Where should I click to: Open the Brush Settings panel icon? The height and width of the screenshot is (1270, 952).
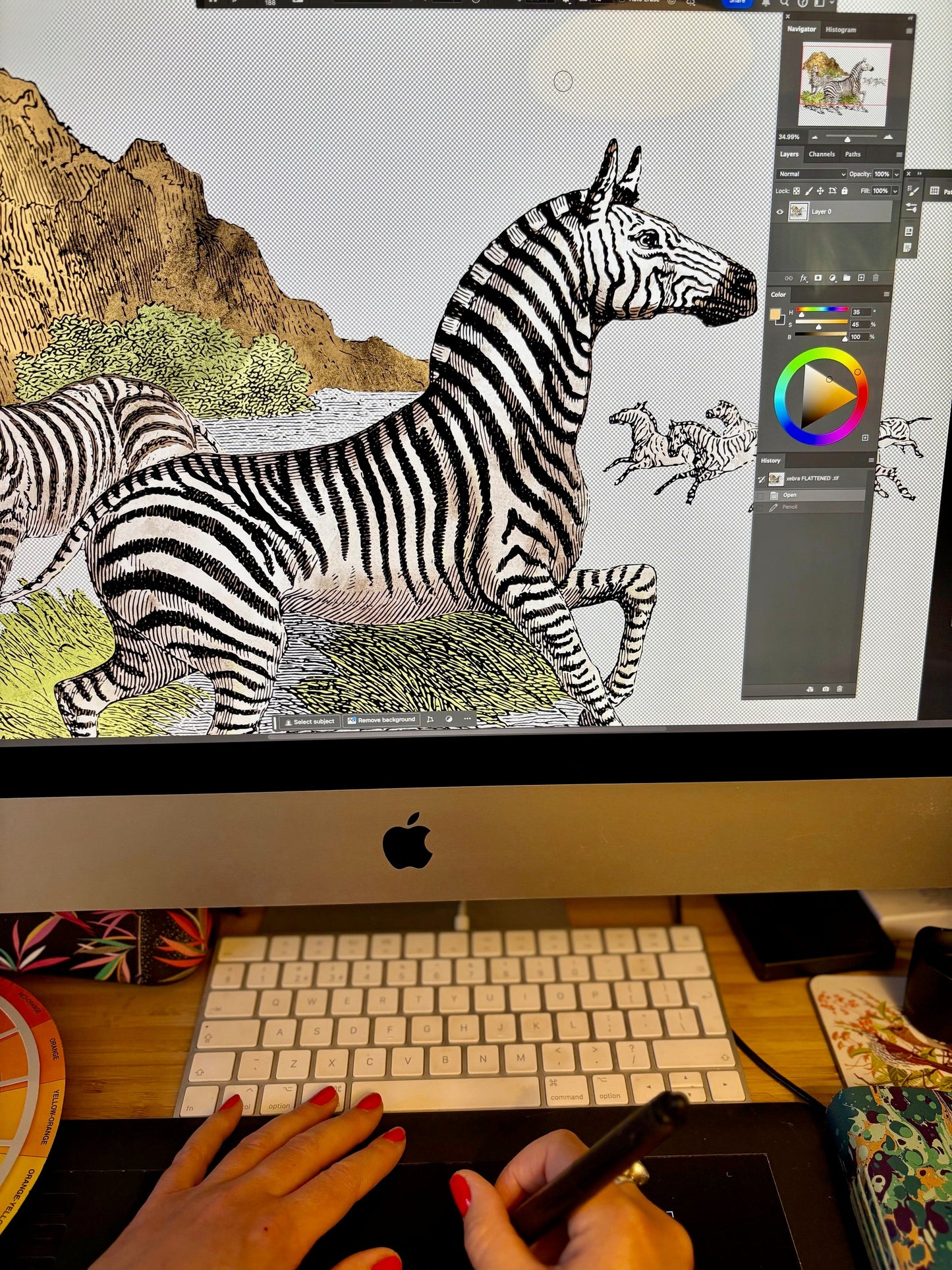[912, 191]
